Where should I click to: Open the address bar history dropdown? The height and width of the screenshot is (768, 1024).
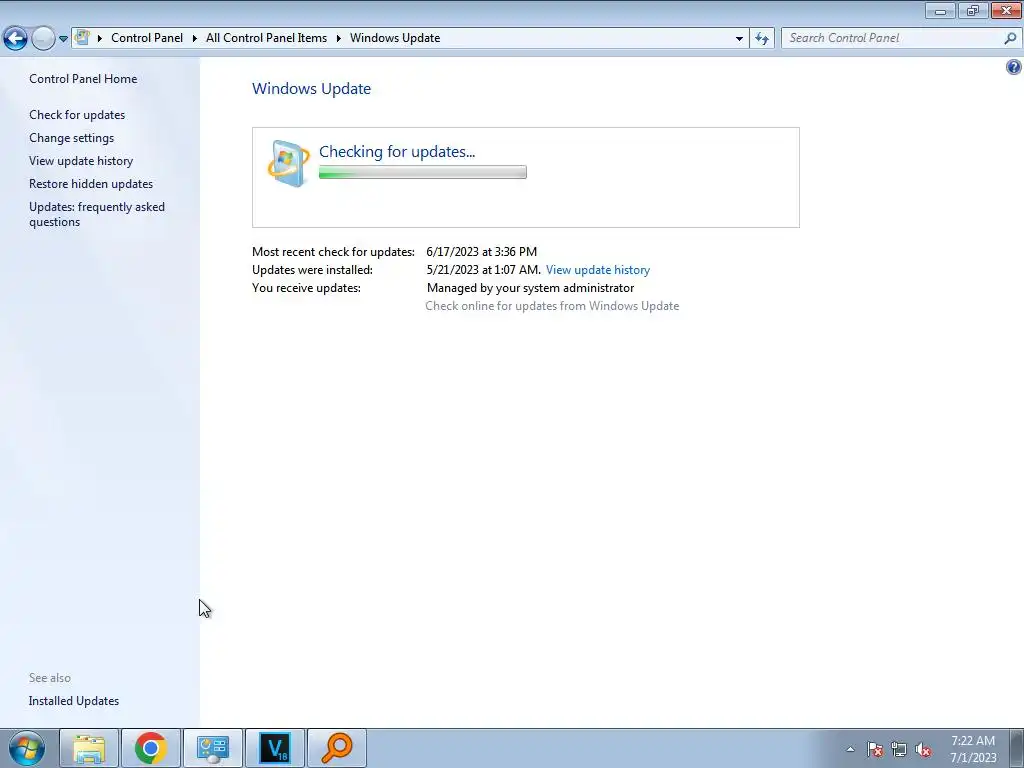point(739,39)
